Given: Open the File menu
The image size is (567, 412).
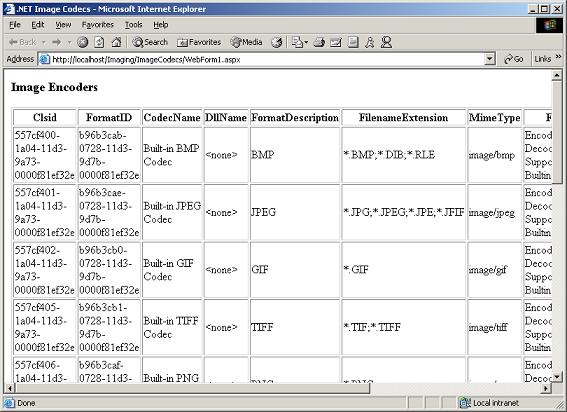Looking at the screenshot, I should click(x=15, y=25).
